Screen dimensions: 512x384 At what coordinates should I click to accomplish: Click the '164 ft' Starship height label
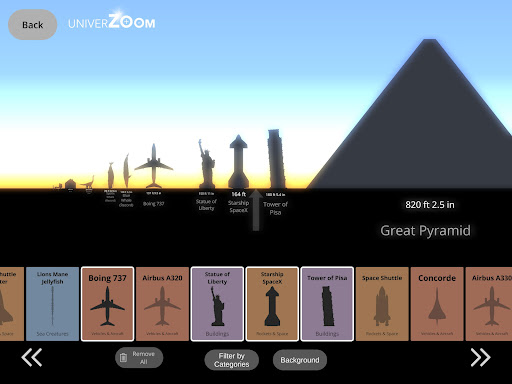pyautogui.click(x=238, y=194)
